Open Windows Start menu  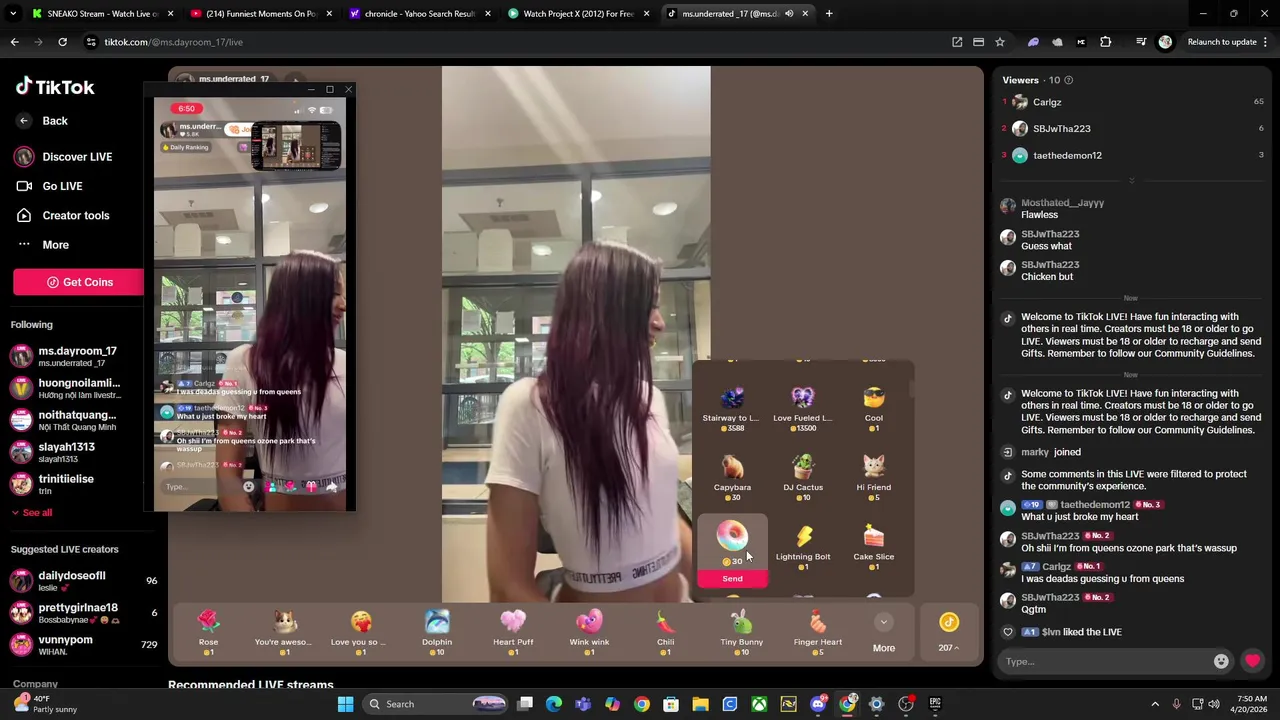click(x=345, y=704)
